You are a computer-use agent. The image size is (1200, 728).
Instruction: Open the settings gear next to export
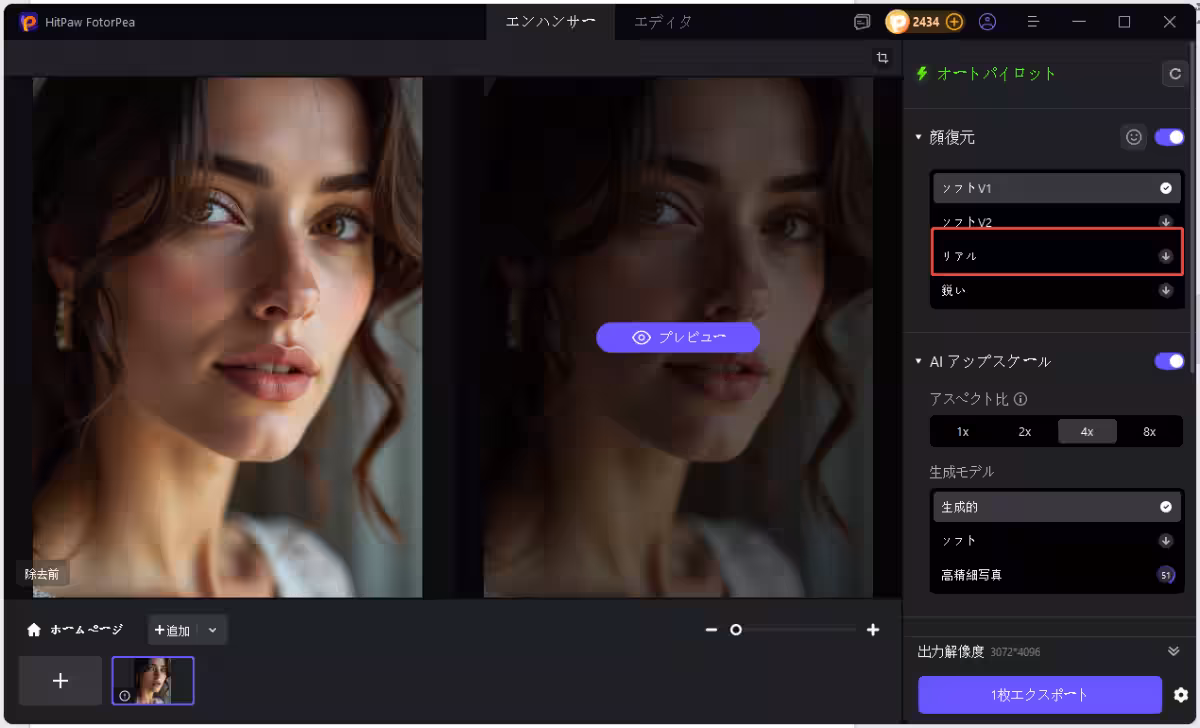click(1181, 695)
